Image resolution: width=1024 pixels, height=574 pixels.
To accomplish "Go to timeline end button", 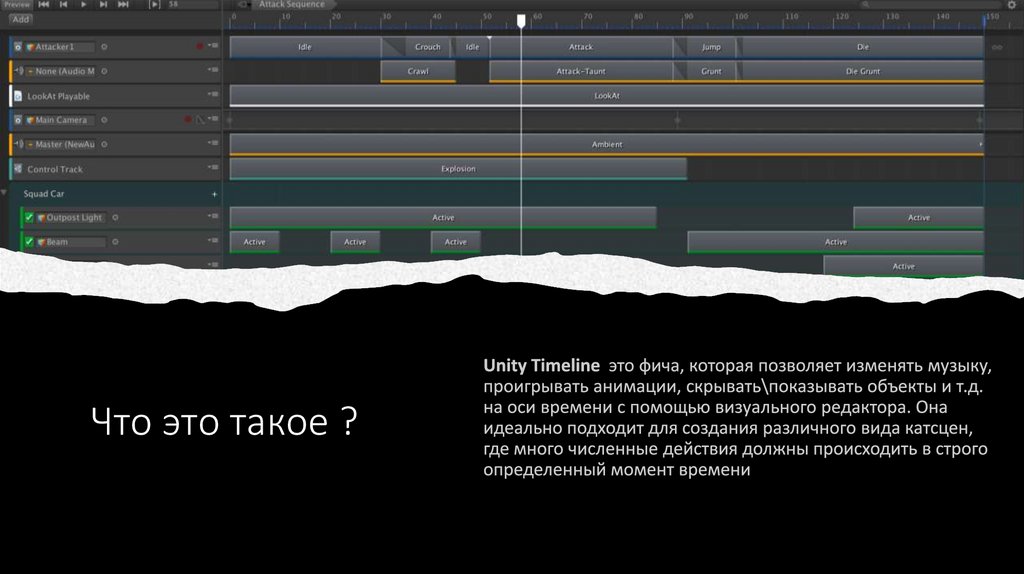I will [123, 4].
